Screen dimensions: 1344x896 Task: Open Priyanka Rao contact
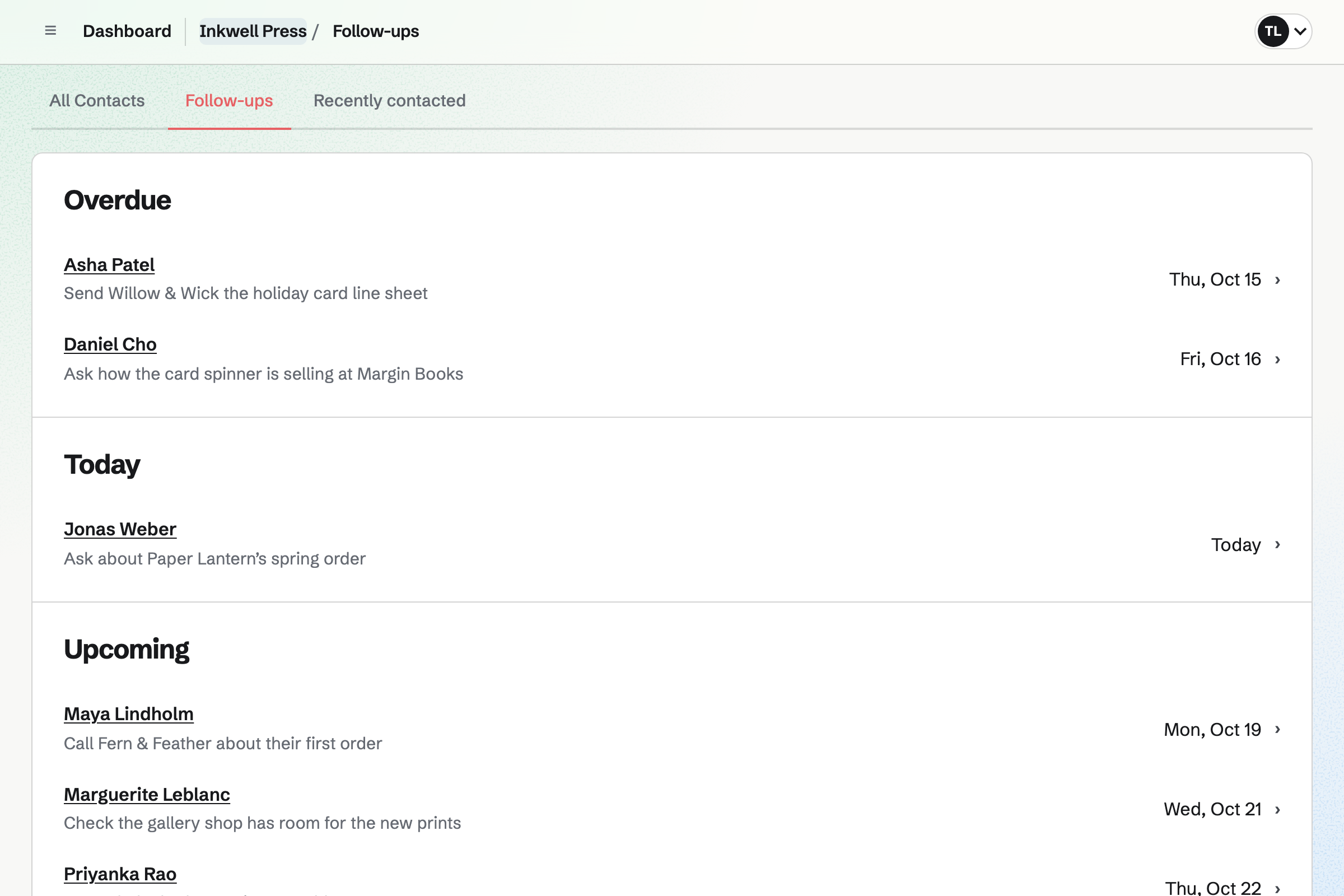[x=120, y=874]
